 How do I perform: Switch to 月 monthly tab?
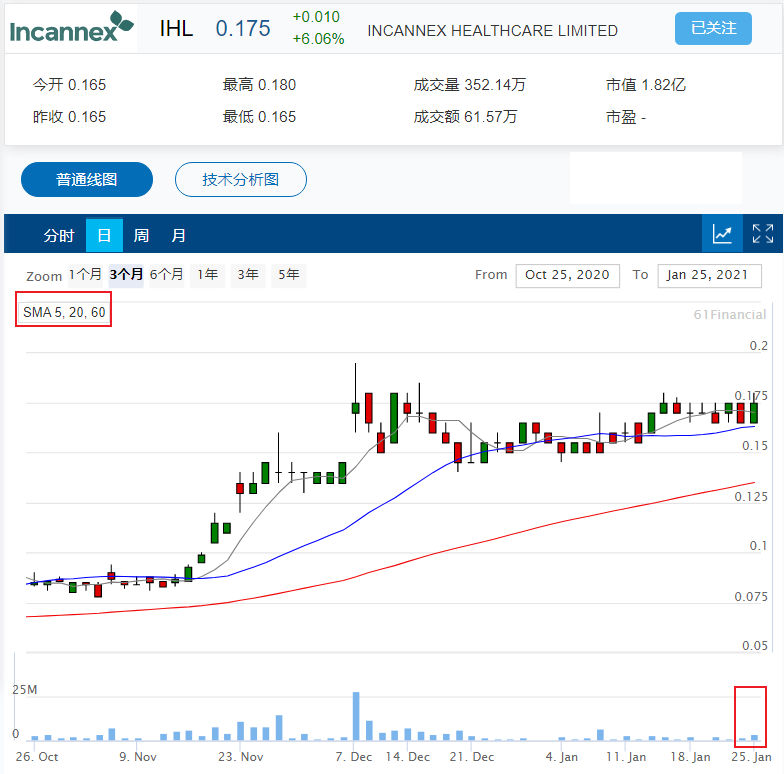[x=178, y=235]
